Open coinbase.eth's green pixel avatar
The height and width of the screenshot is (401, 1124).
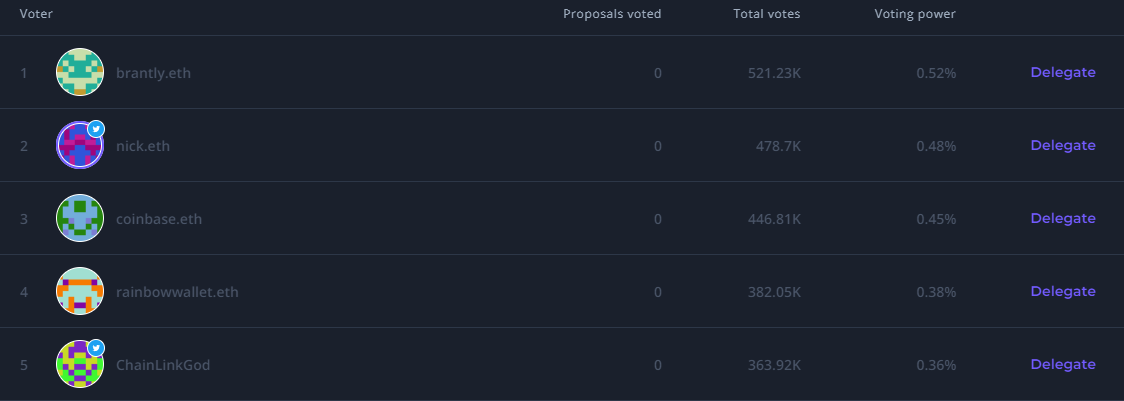[x=80, y=218]
